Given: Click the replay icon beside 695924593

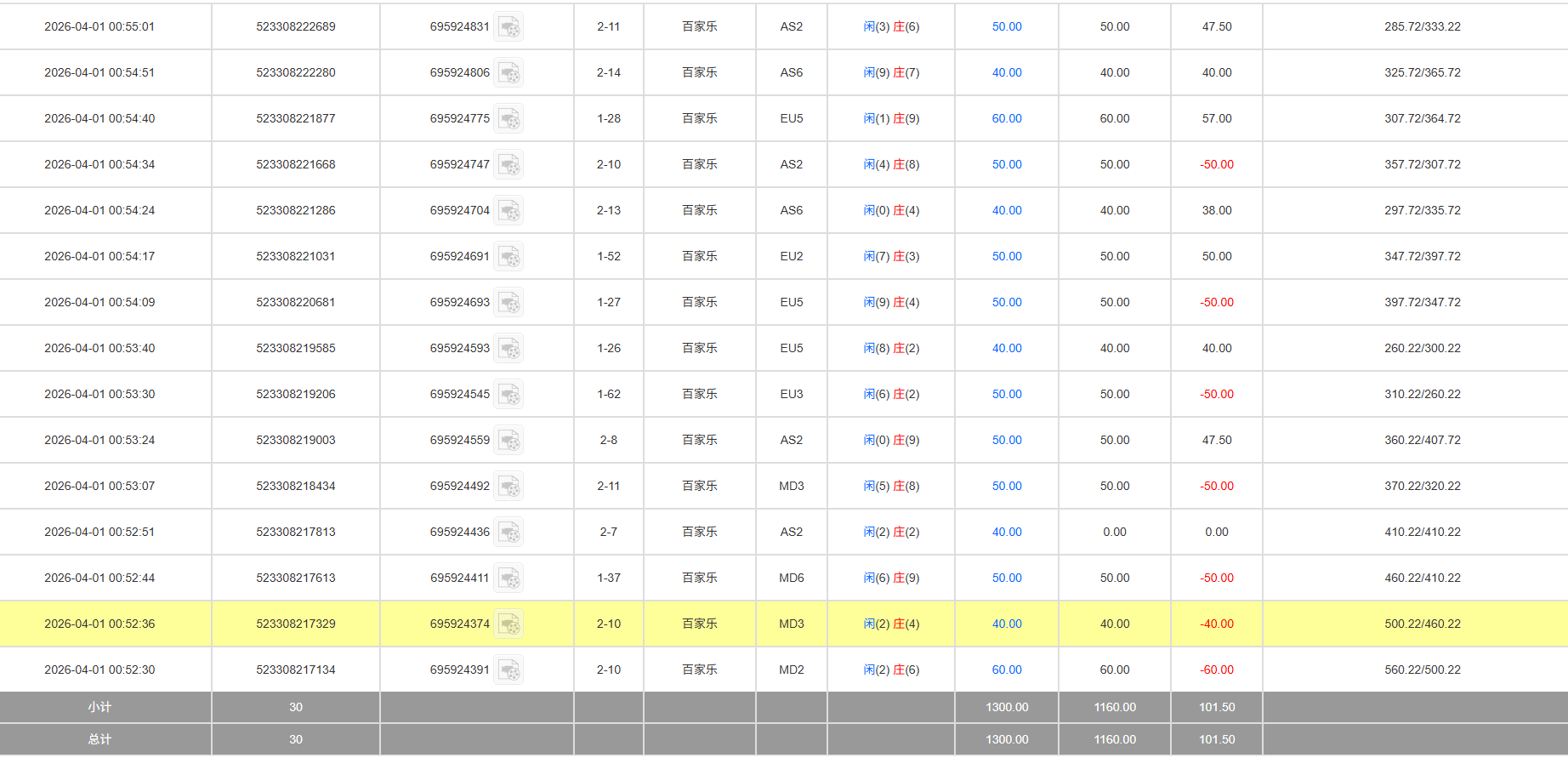Looking at the screenshot, I should coord(508,349).
